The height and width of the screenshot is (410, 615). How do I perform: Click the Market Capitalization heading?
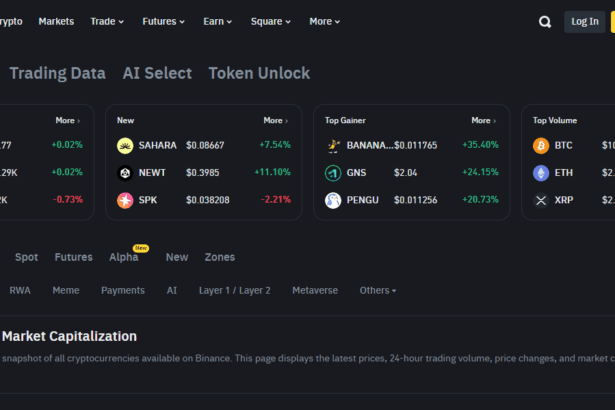69,336
